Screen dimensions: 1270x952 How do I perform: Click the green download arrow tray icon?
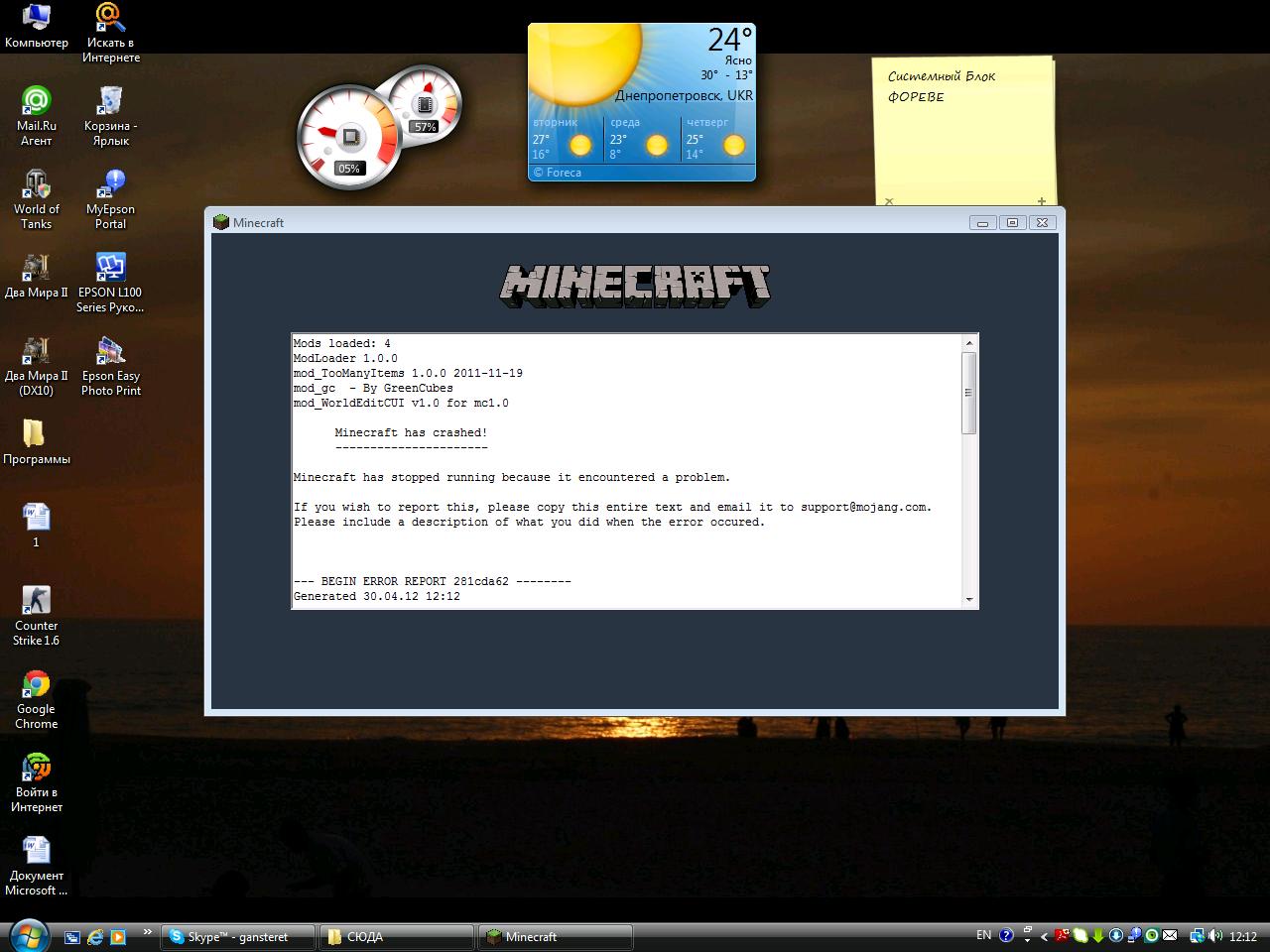tap(1098, 936)
